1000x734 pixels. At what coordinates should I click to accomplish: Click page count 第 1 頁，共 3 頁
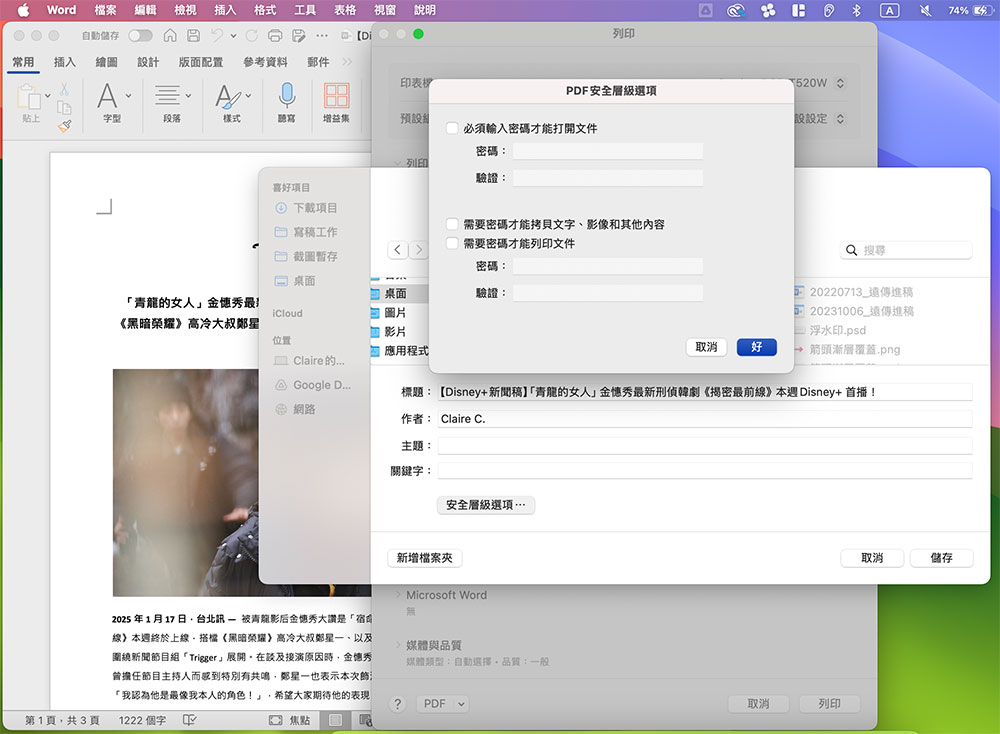tap(62, 720)
